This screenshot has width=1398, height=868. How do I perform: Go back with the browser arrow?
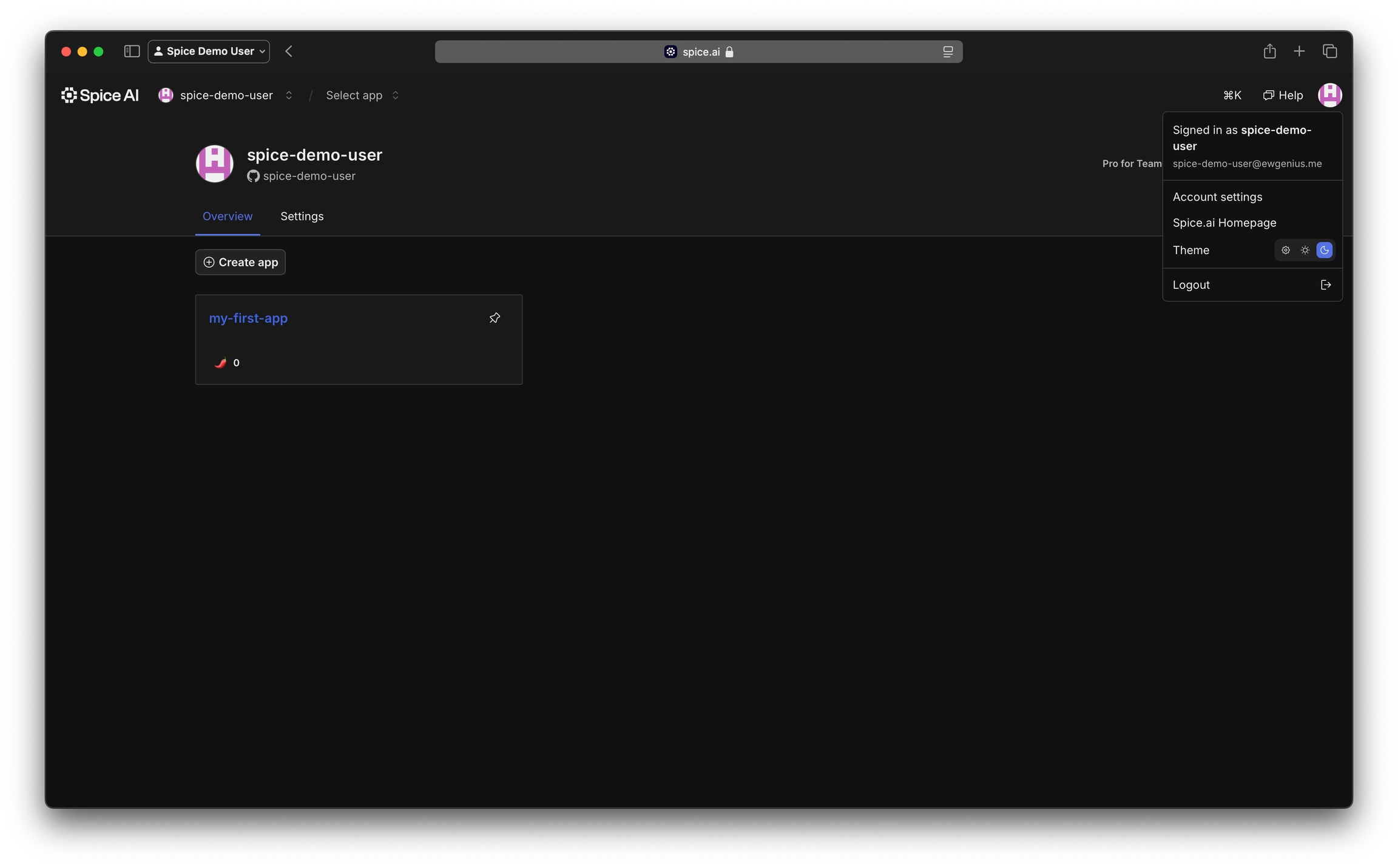click(289, 52)
